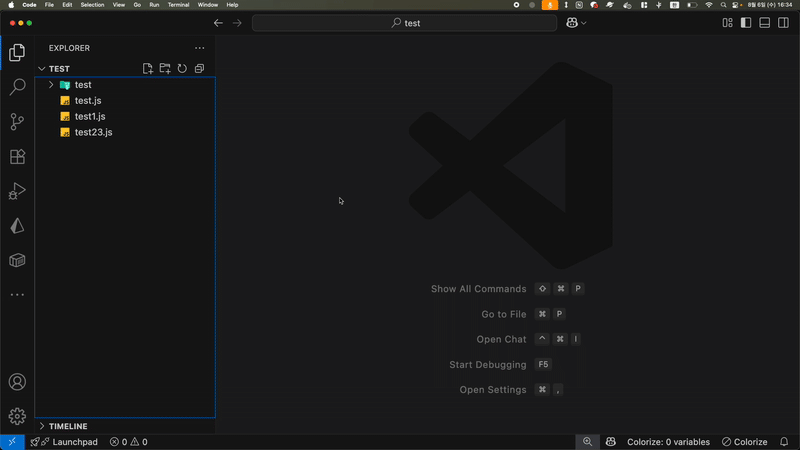
Task: Collapse the TEST workspace section
Action: 42,68
